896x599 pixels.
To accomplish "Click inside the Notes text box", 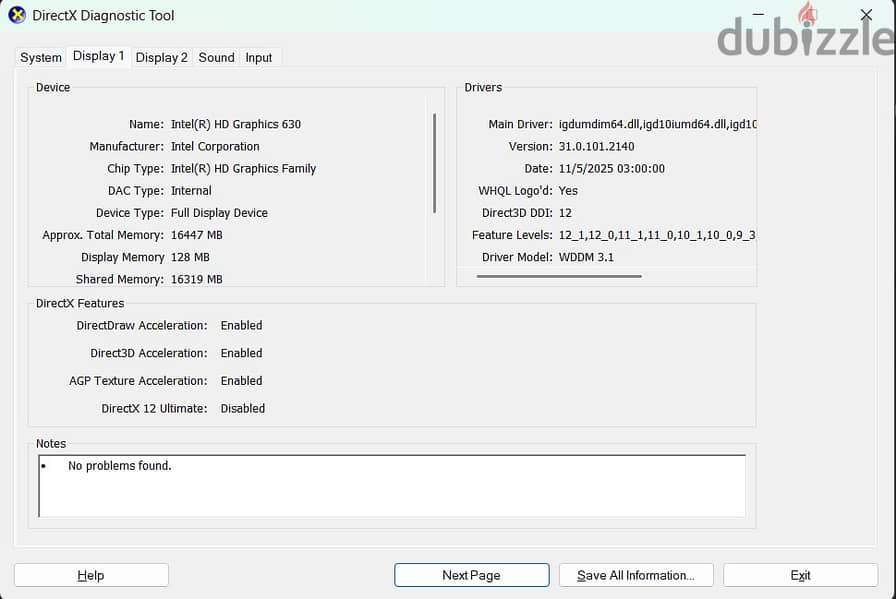I will point(392,486).
